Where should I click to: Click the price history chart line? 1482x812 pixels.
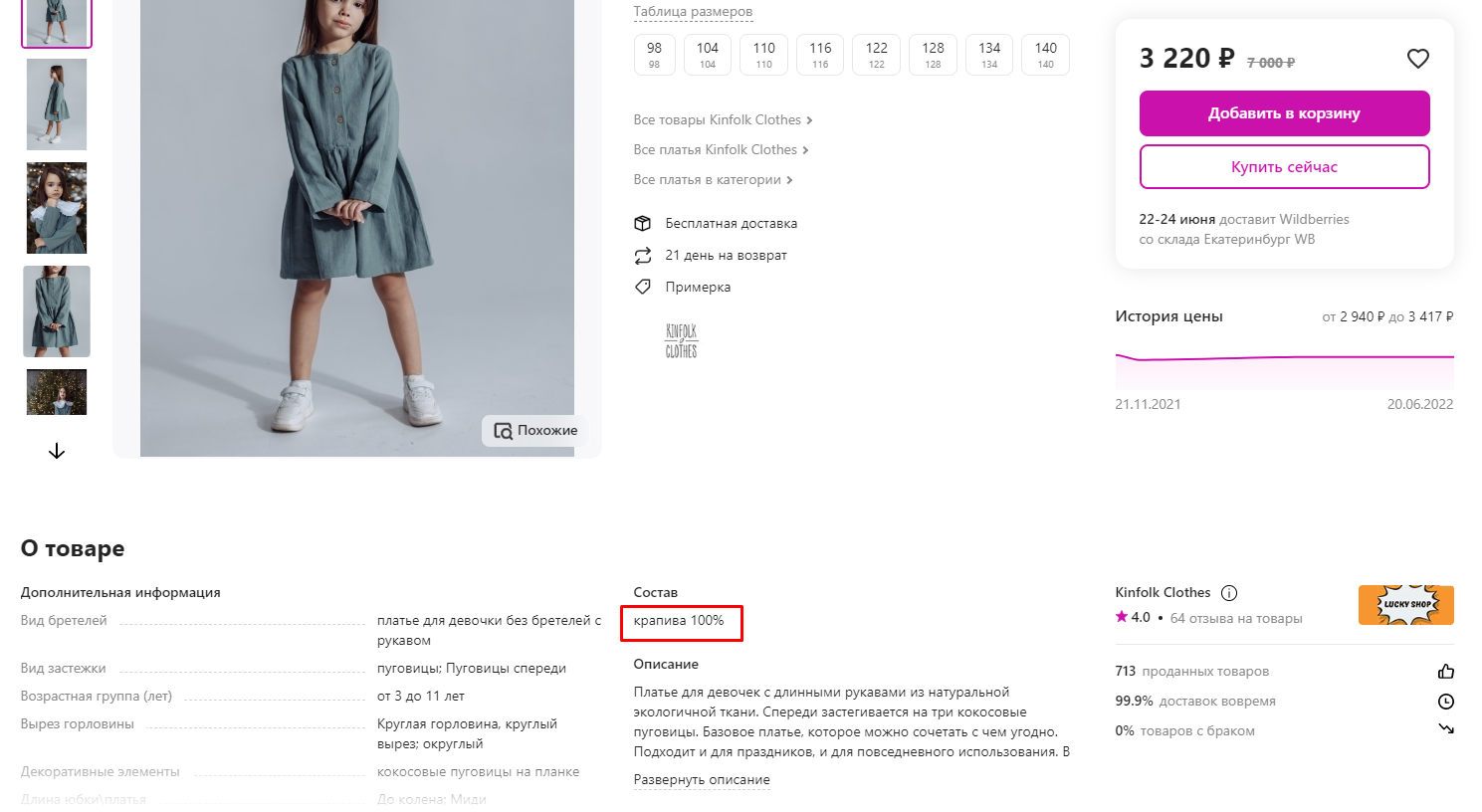click(x=1284, y=357)
